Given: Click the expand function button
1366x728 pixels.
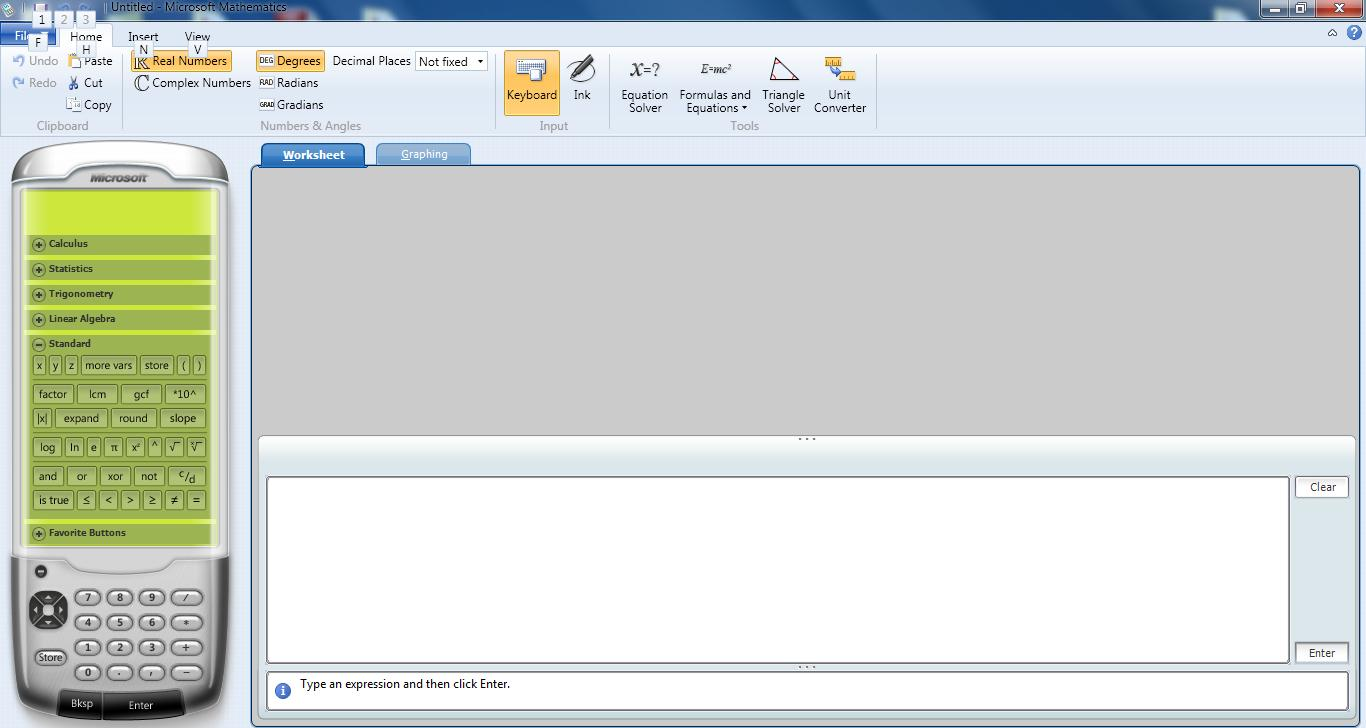Looking at the screenshot, I should point(81,419).
